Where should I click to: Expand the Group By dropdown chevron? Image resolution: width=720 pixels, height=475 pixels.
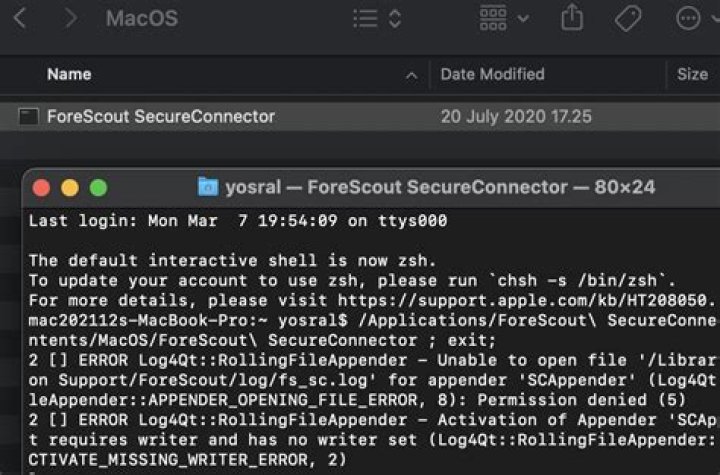[524, 18]
